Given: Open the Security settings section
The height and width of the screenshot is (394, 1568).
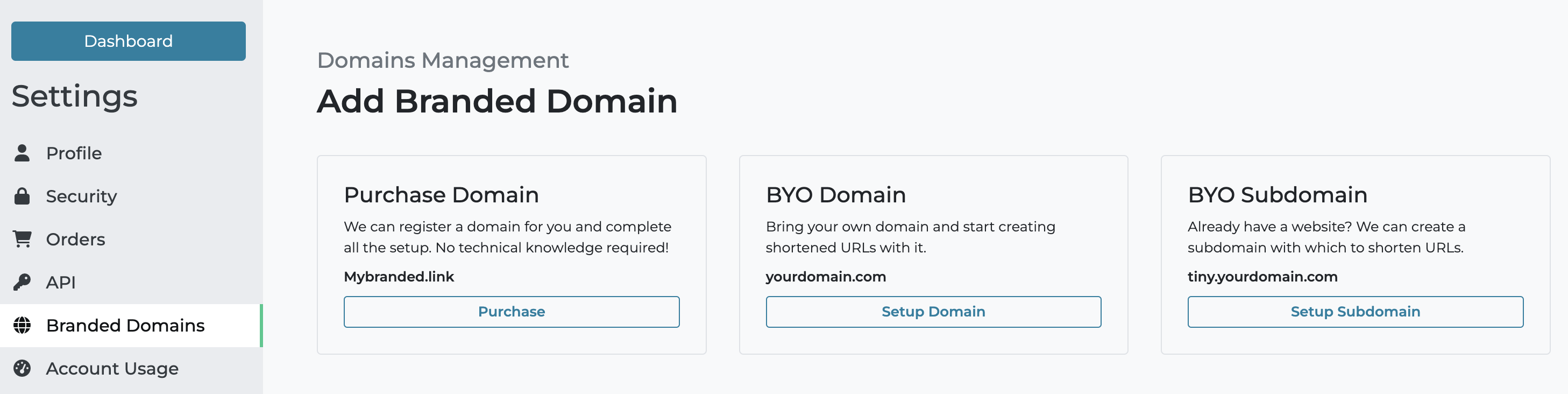Looking at the screenshot, I should point(81,196).
